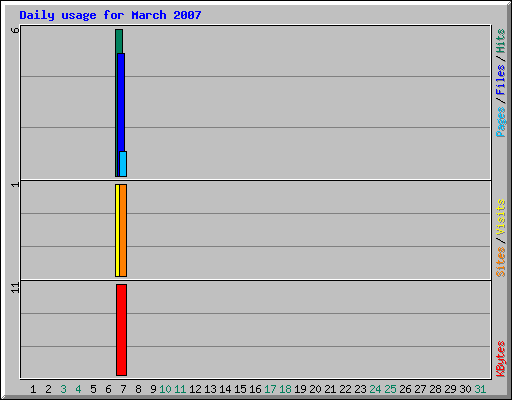Click the 'Daily usage for March 2007' title
The height and width of the screenshot is (400, 512).
click(x=110, y=15)
